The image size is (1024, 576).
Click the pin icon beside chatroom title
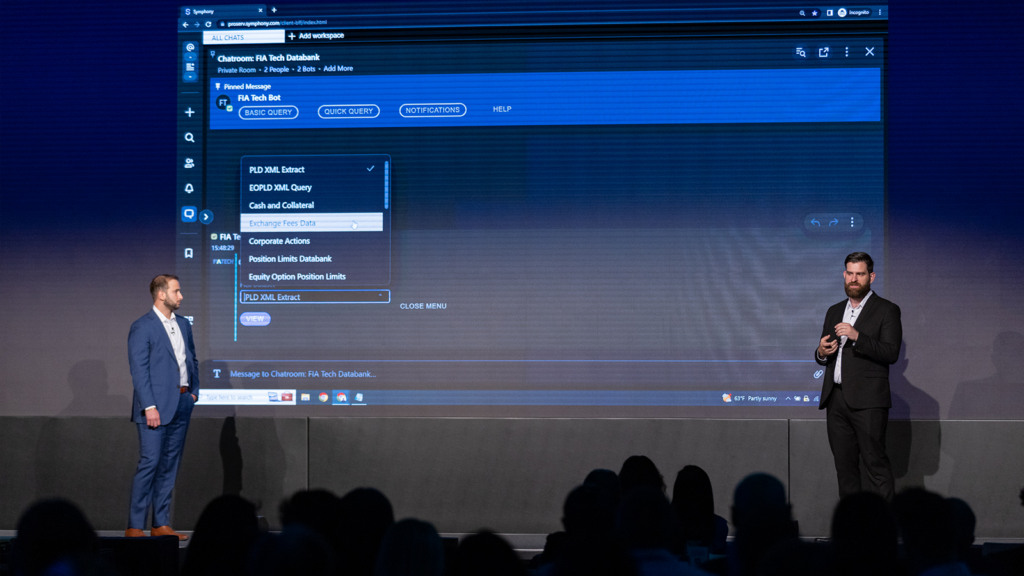pyautogui.click(x=212, y=55)
